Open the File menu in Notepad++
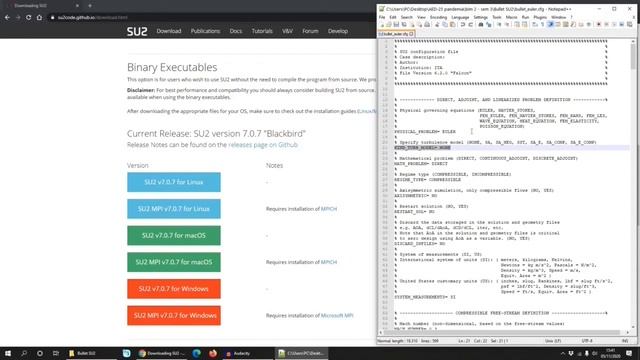Image resolution: width=640 pixels, height=360 pixels. [x=382, y=17]
